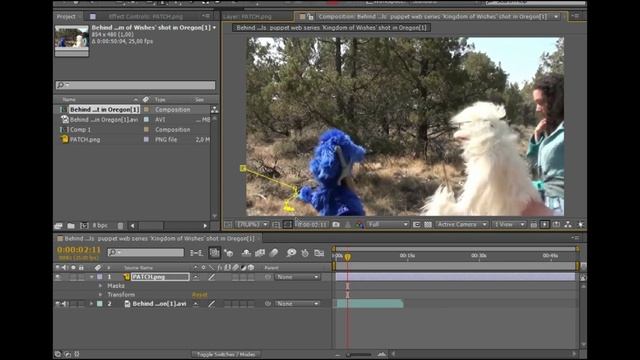Select the timeline composition tab
This screenshot has height=360, width=640.
[x=160, y=238]
